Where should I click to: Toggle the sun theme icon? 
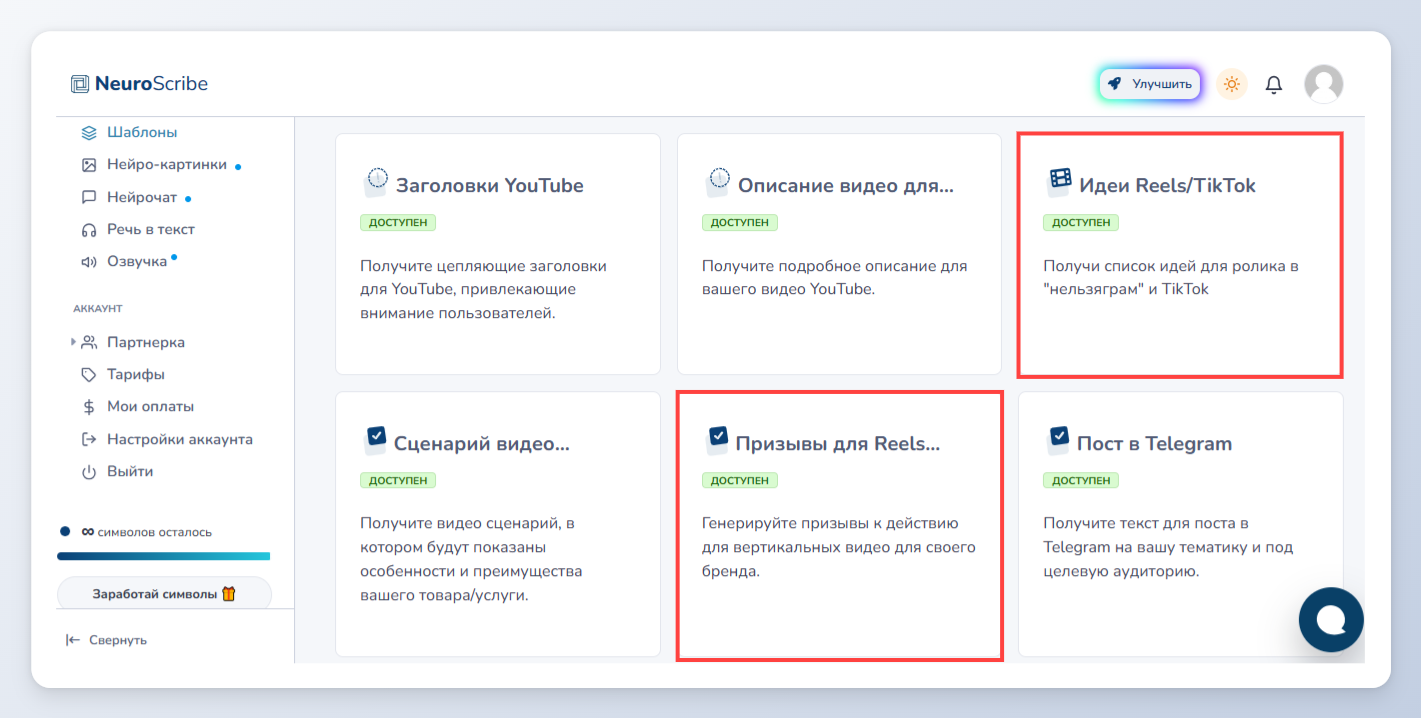(x=1232, y=84)
